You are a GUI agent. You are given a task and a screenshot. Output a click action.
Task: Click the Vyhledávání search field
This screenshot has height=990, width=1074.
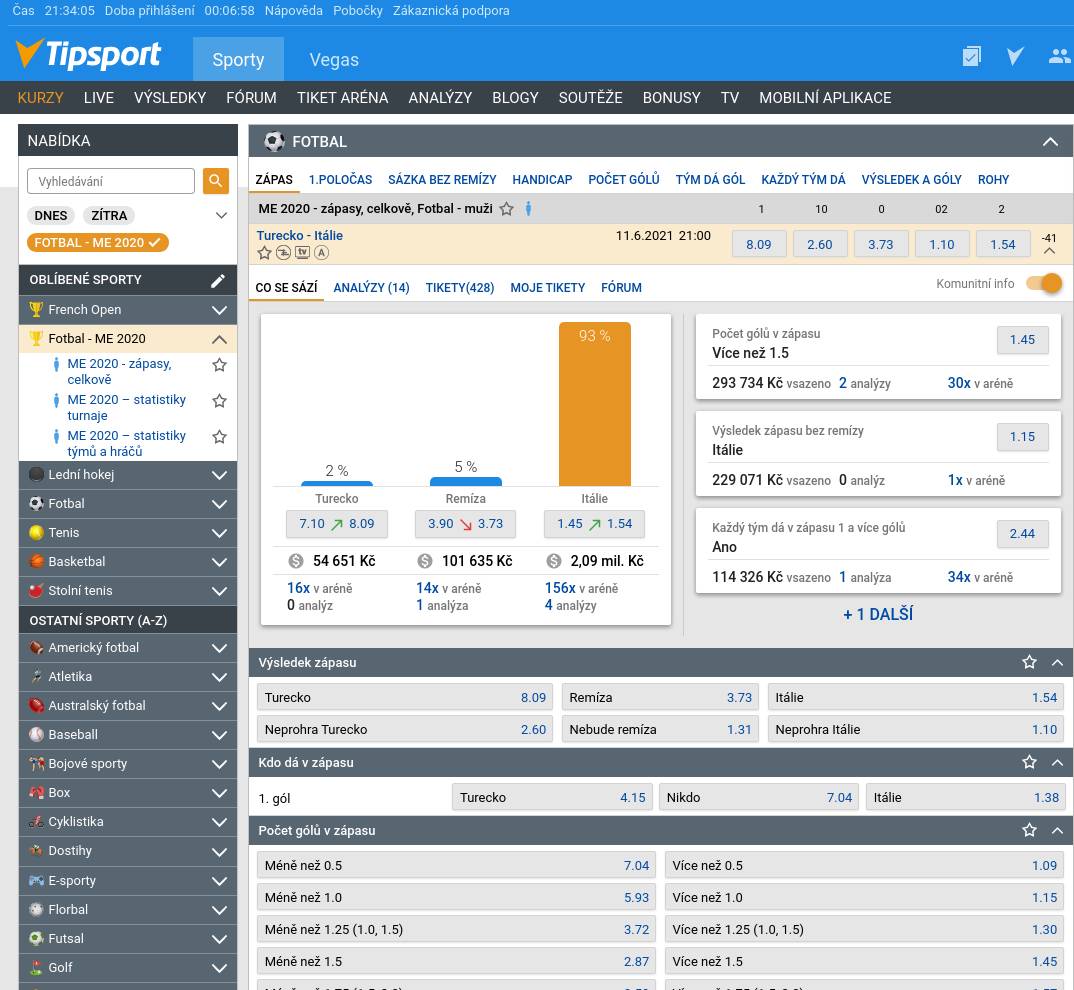(x=111, y=181)
